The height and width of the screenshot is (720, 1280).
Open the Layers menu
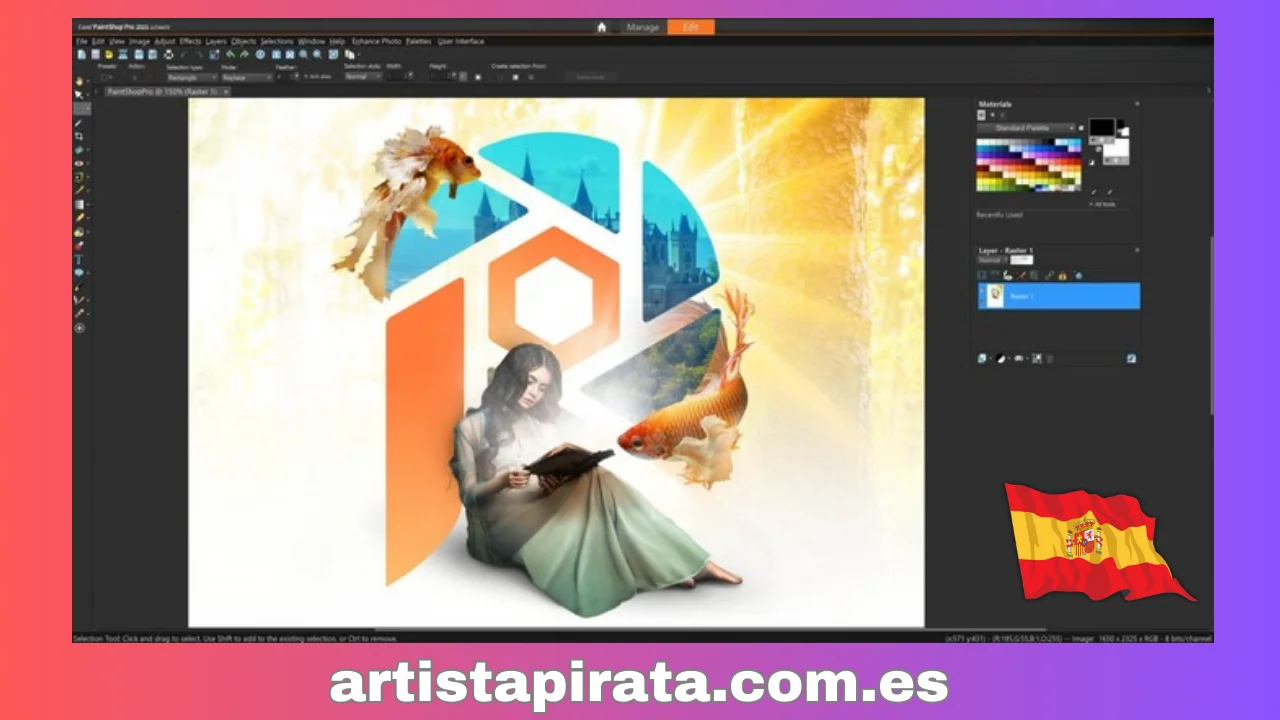tap(216, 41)
